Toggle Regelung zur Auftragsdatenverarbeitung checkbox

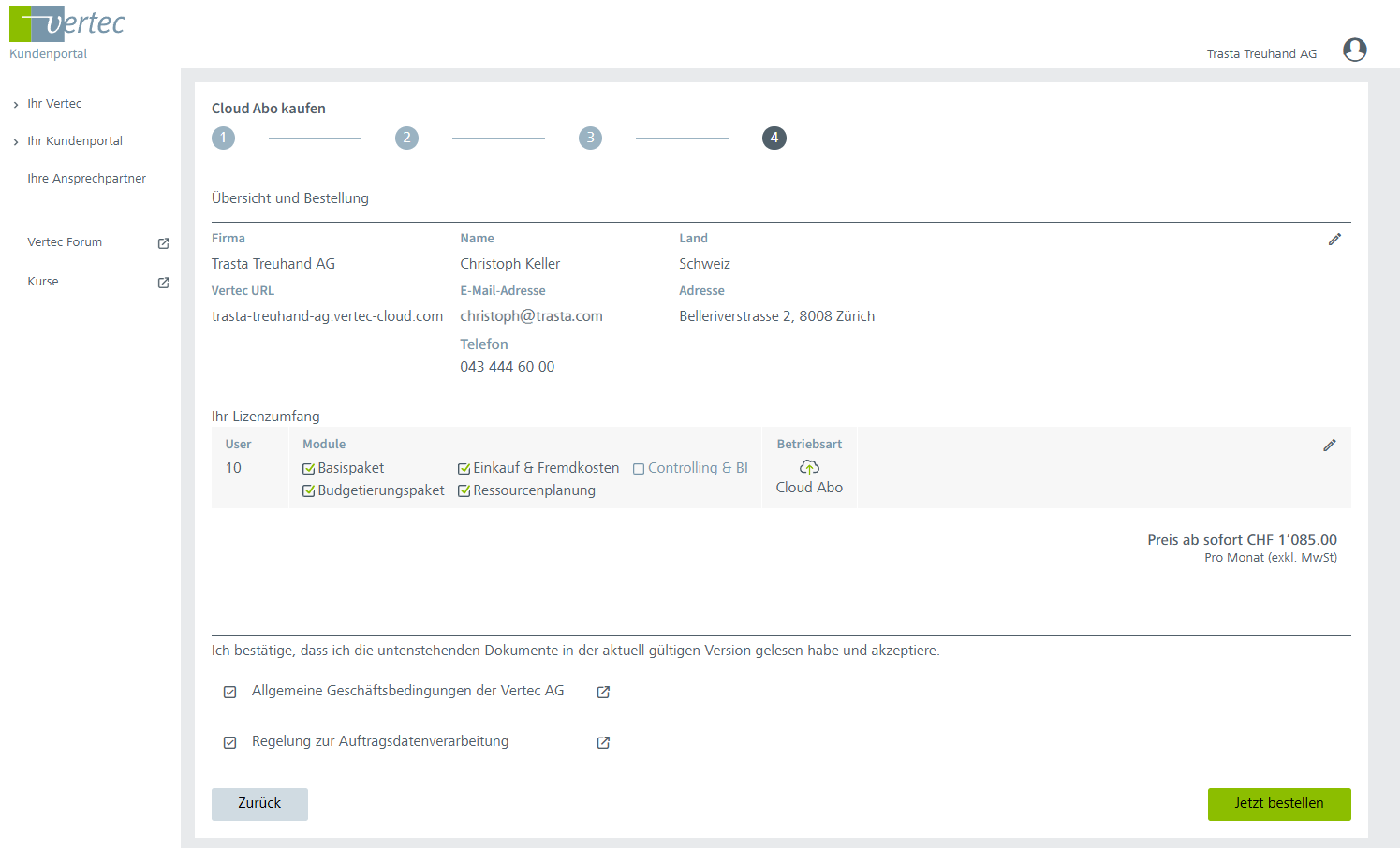click(229, 742)
